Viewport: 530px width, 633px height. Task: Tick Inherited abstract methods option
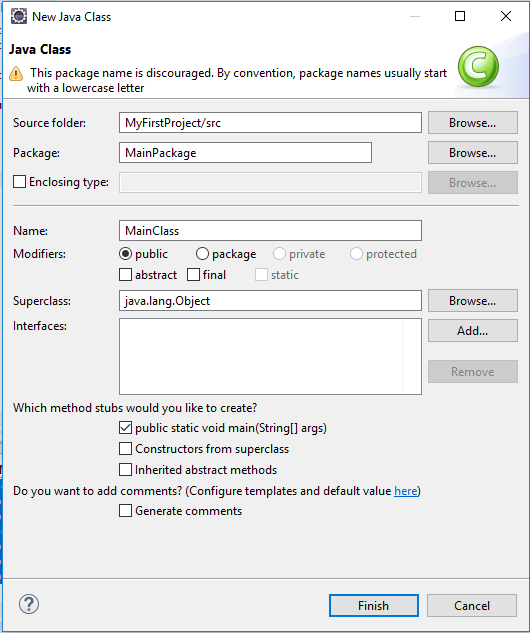[125, 470]
